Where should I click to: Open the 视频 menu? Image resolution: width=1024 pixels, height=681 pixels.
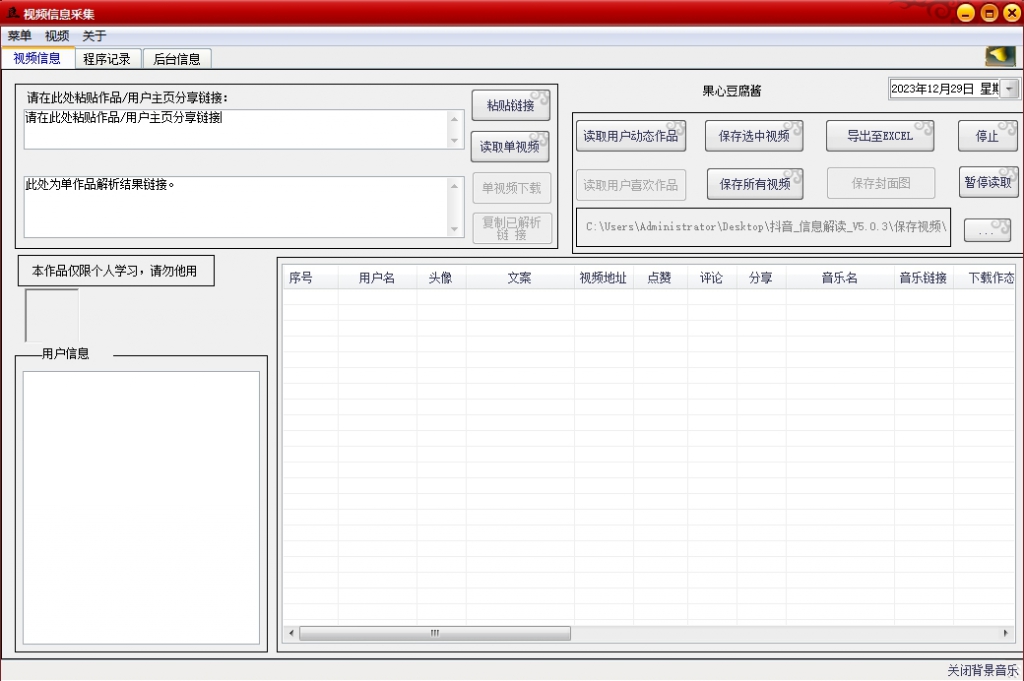pos(56,35)
